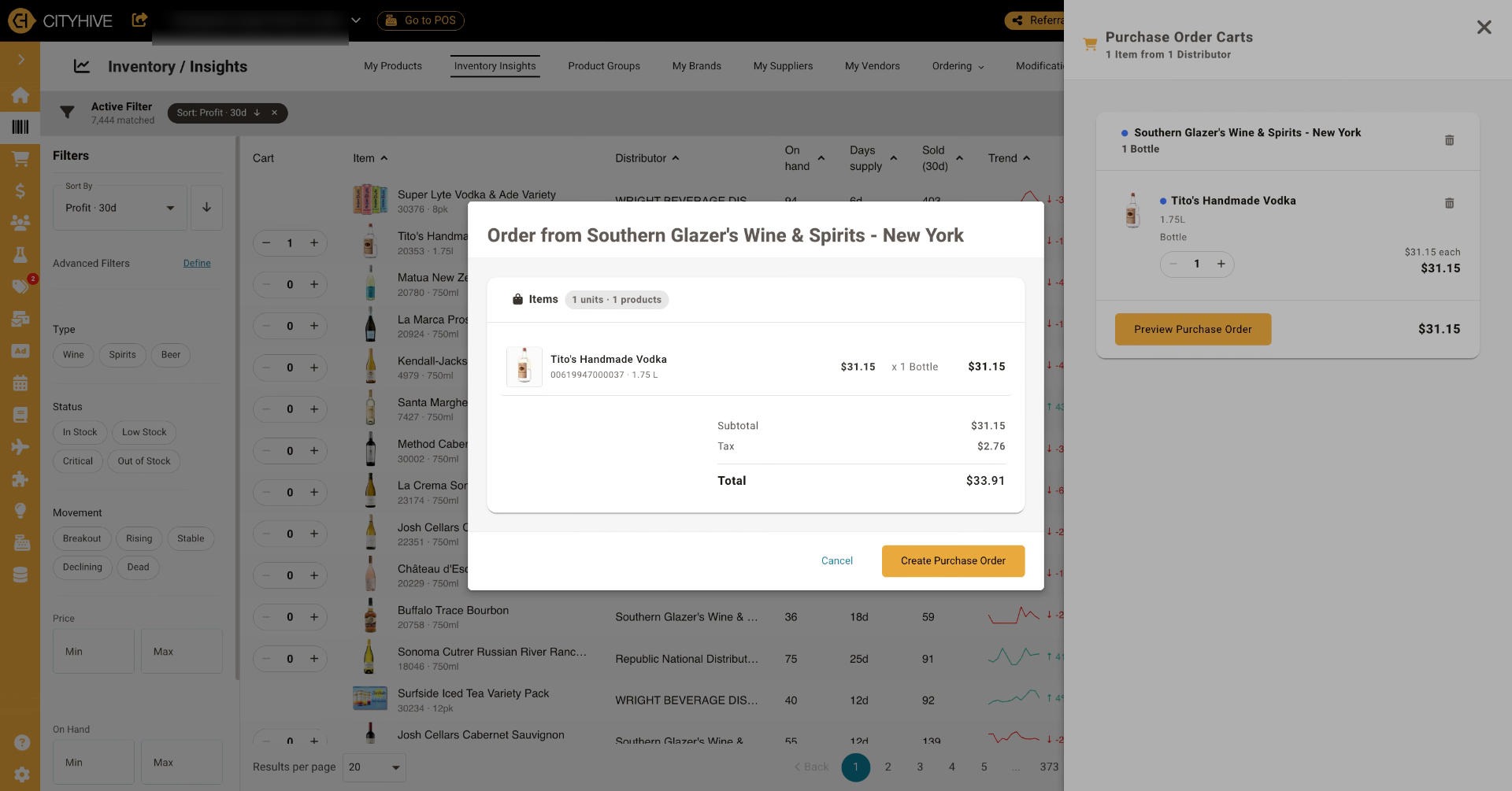Open settings gear in sidebar

tap(22, 774)
